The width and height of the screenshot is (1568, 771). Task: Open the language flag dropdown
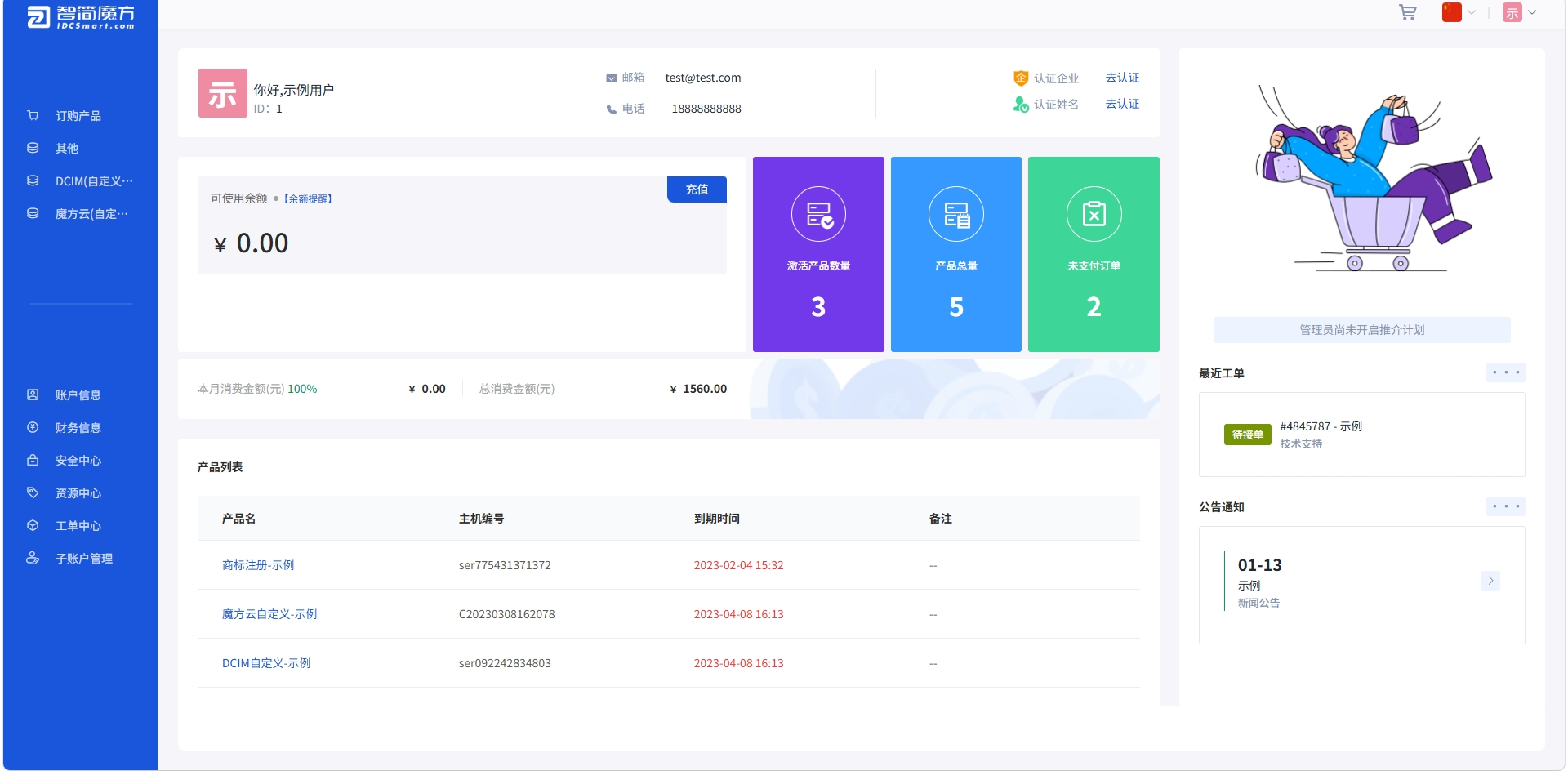(x=1459, y=12)
